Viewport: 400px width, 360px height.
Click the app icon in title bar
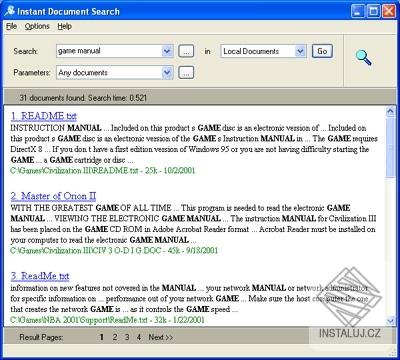click(x=9, y=11)
